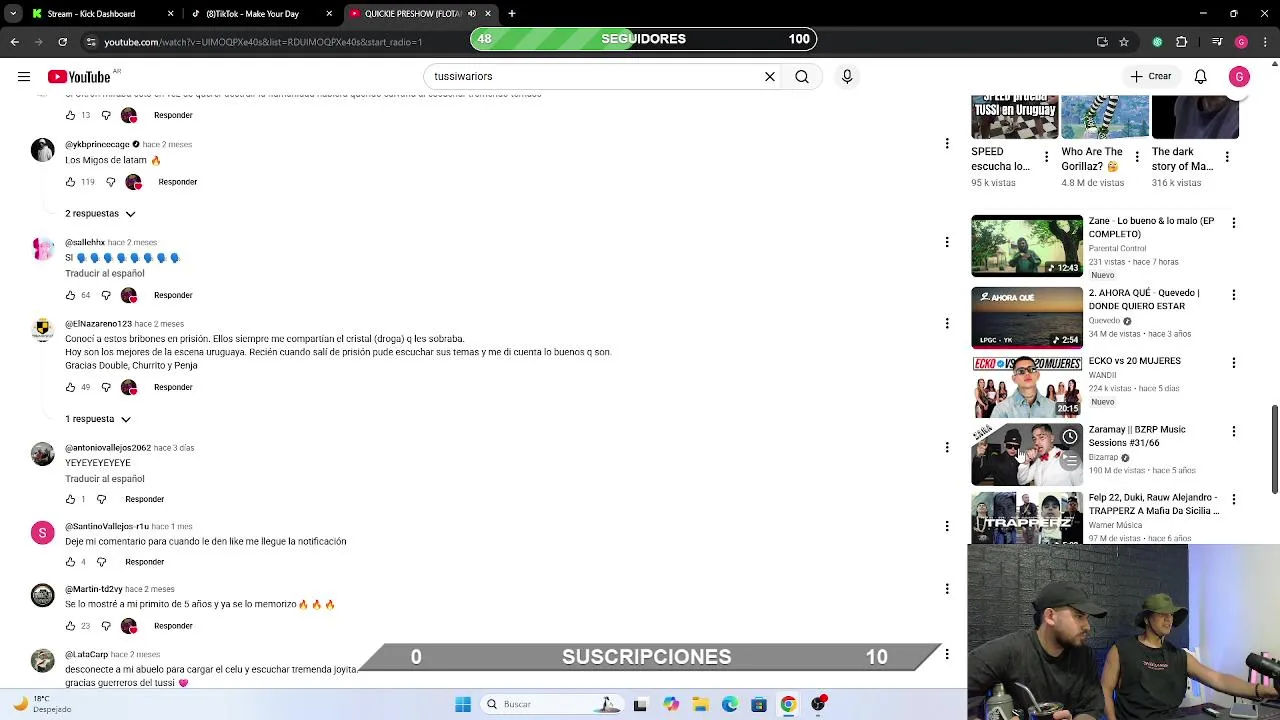
Task: Reply to @sallehhx with Responder
Action: click(x=173, y=295)
